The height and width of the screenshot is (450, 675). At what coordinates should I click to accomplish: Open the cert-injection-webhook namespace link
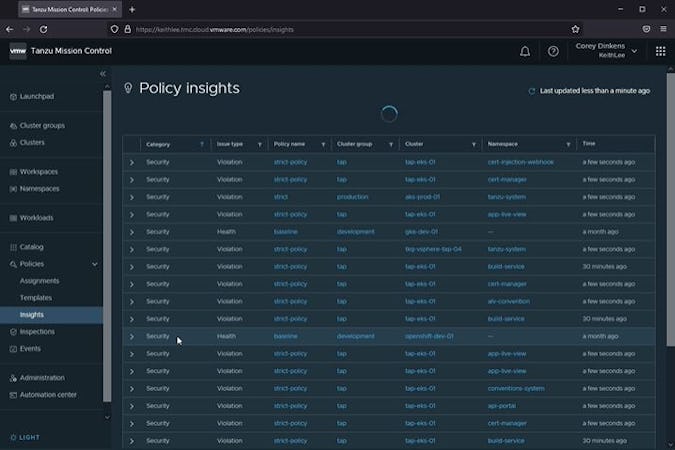[x=520, y=162]
